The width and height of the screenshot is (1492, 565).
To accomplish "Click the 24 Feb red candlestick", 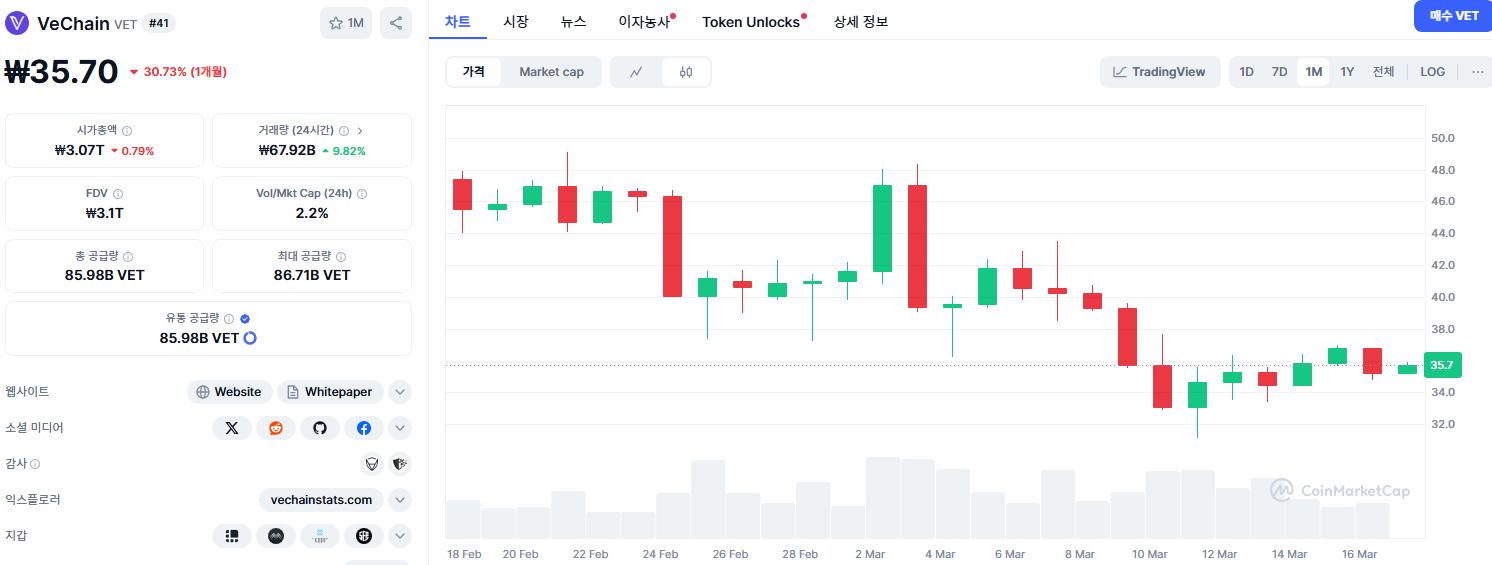I will tap(672, 246).
